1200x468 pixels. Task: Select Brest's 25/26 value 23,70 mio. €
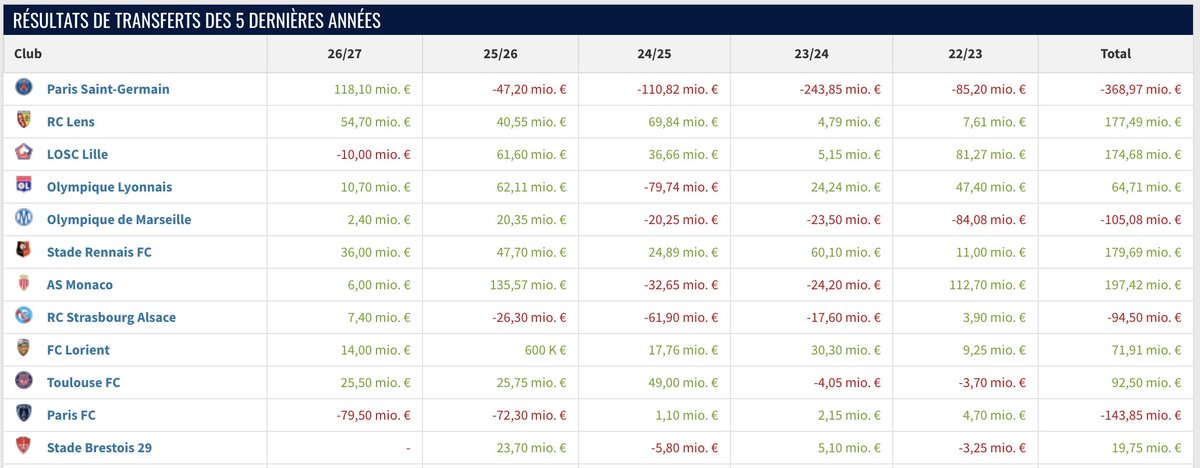[x=533, y=448]
